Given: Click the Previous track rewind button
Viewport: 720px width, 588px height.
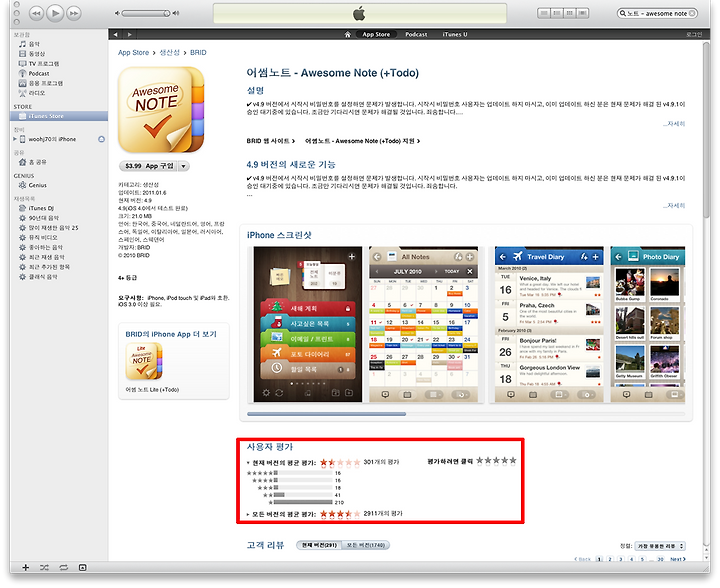Looking at the screenshot, I should [36, 13].
